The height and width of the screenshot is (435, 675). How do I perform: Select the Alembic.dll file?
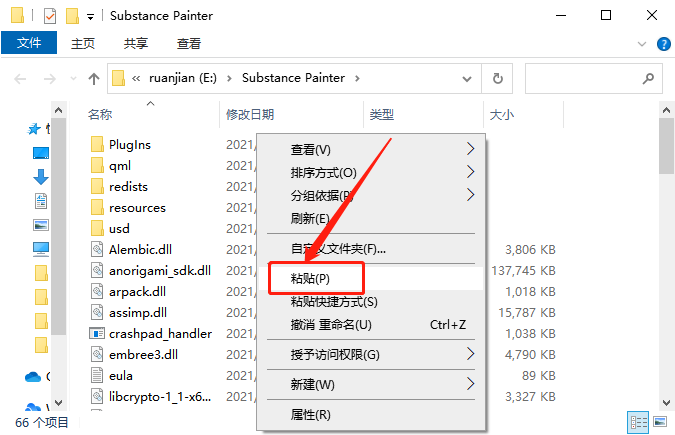tap(140, 249)
